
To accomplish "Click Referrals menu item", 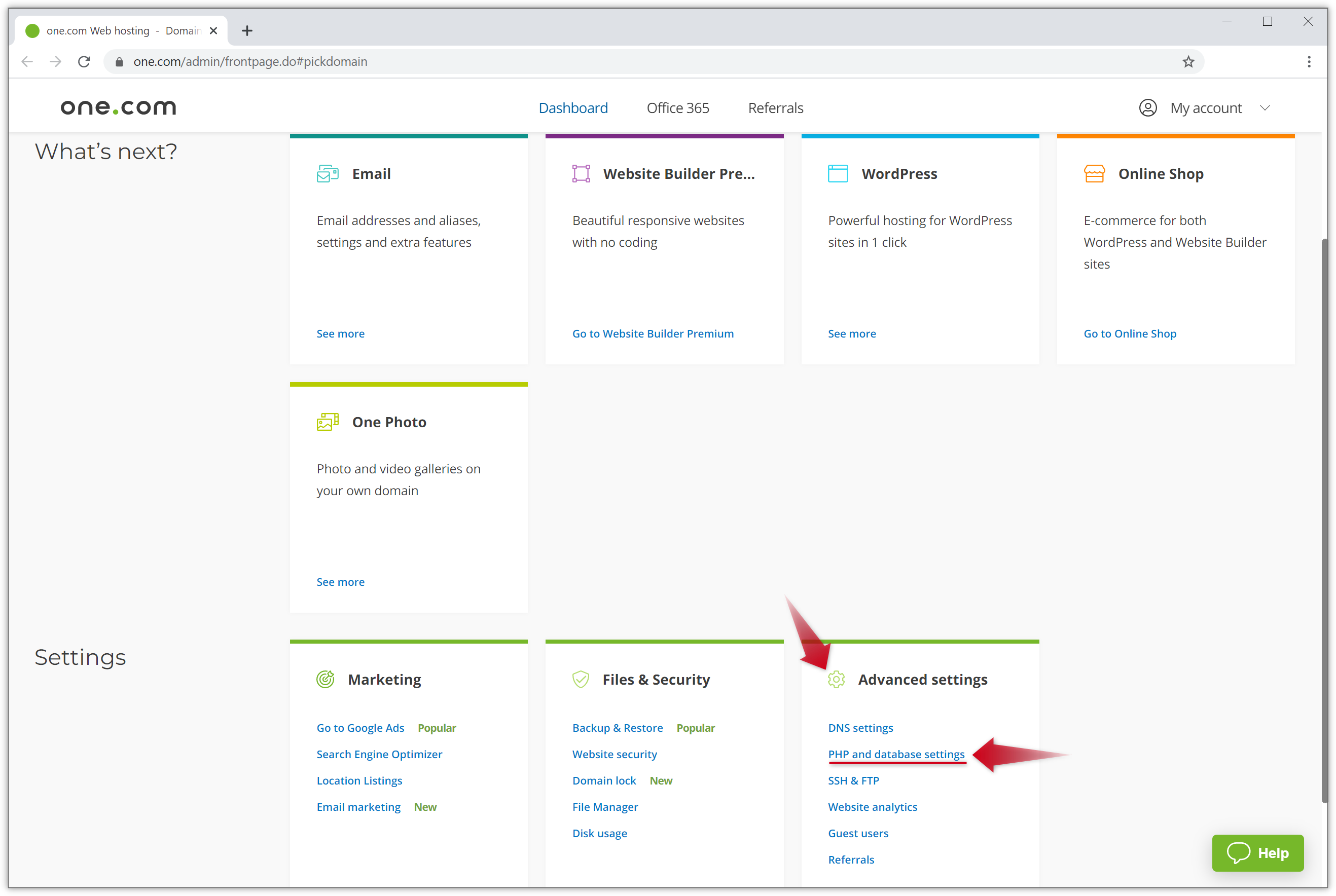I will pyautogui.click(x=776, y=108).
